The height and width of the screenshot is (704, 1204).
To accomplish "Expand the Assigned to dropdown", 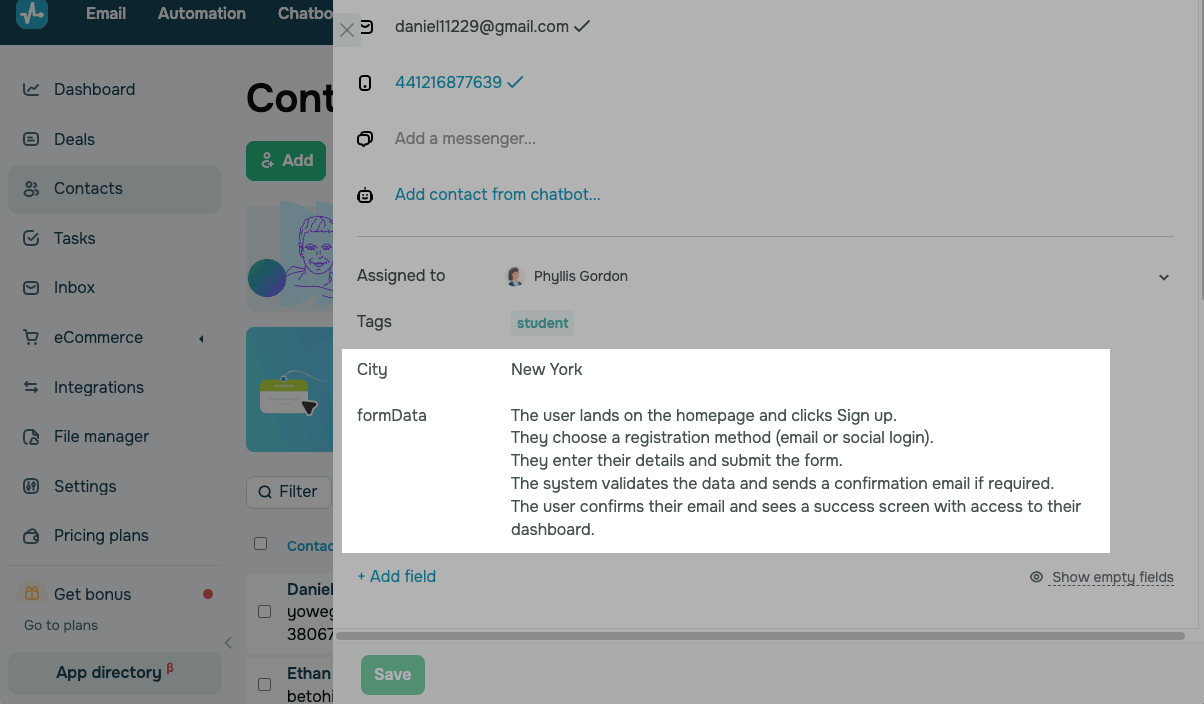I will pos(1164,277).
